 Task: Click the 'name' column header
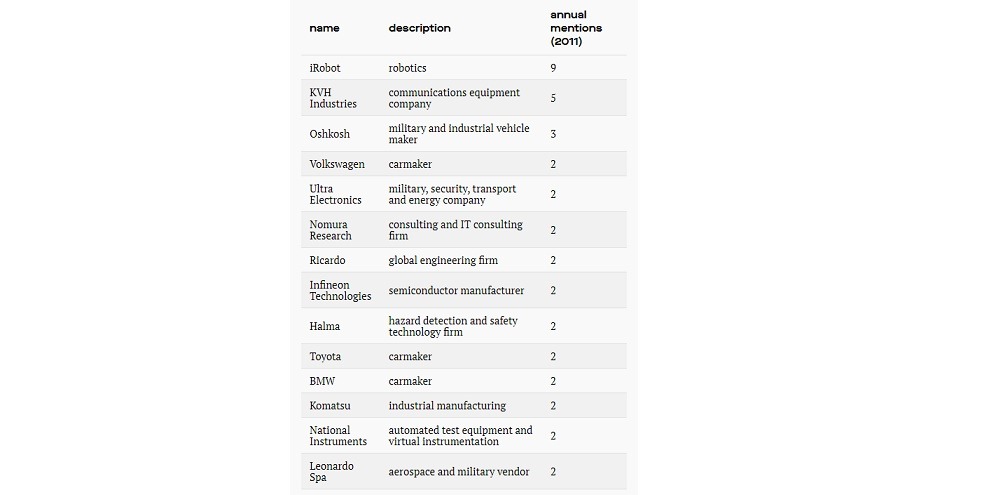pyautogui.click(x=324, y=28)
